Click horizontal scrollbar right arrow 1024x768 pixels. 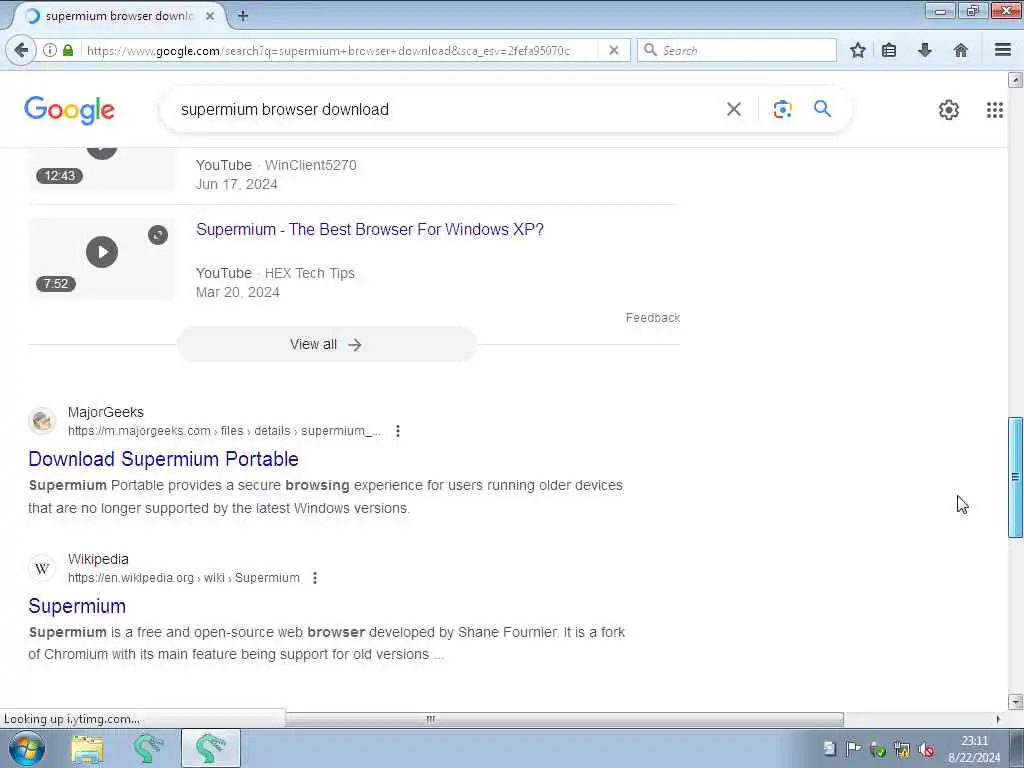(x=998, y=719)
